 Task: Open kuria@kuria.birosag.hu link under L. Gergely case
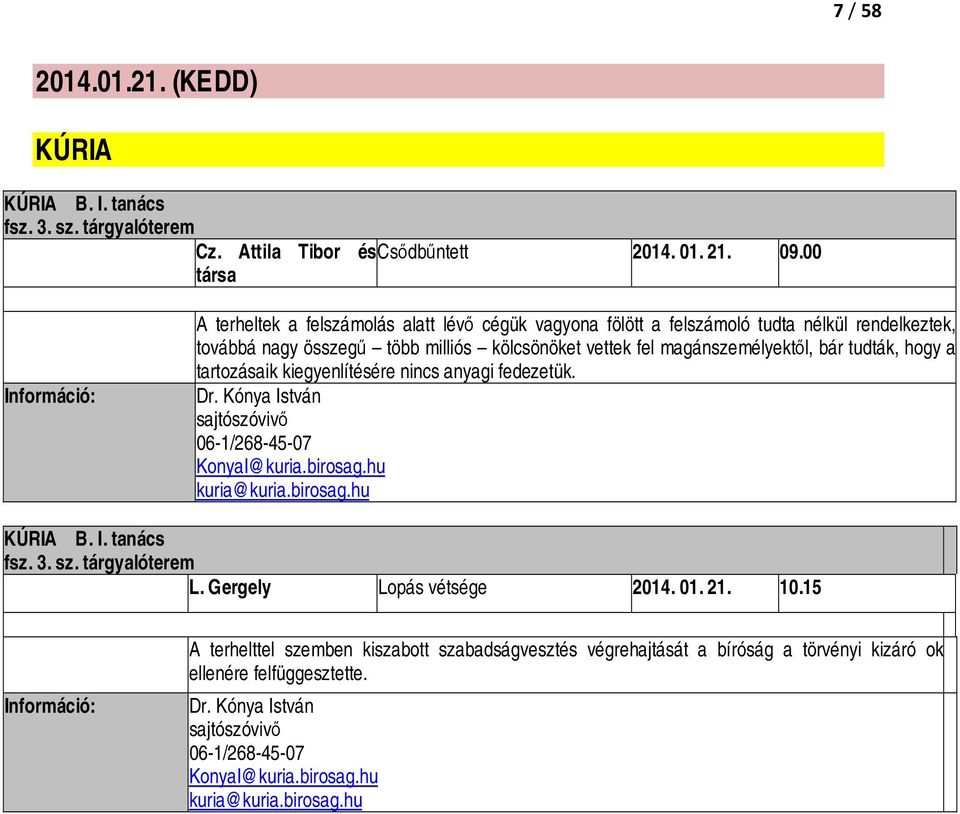tap(275, 800)
